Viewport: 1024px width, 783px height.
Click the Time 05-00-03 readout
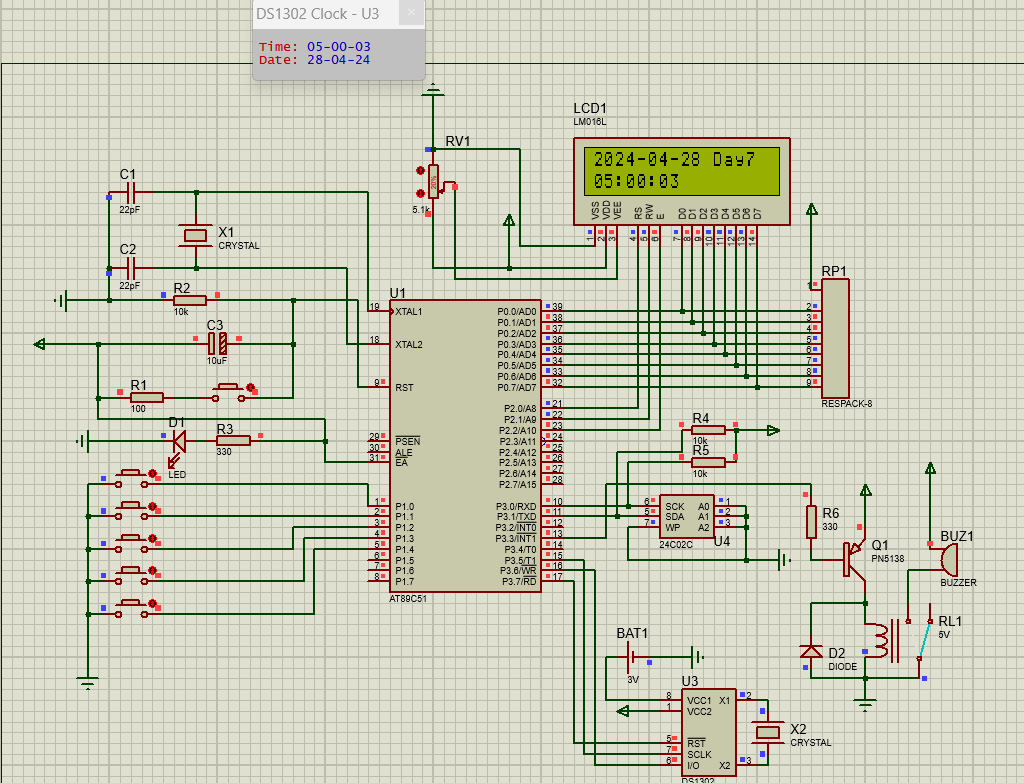click(x=339, y=47)
